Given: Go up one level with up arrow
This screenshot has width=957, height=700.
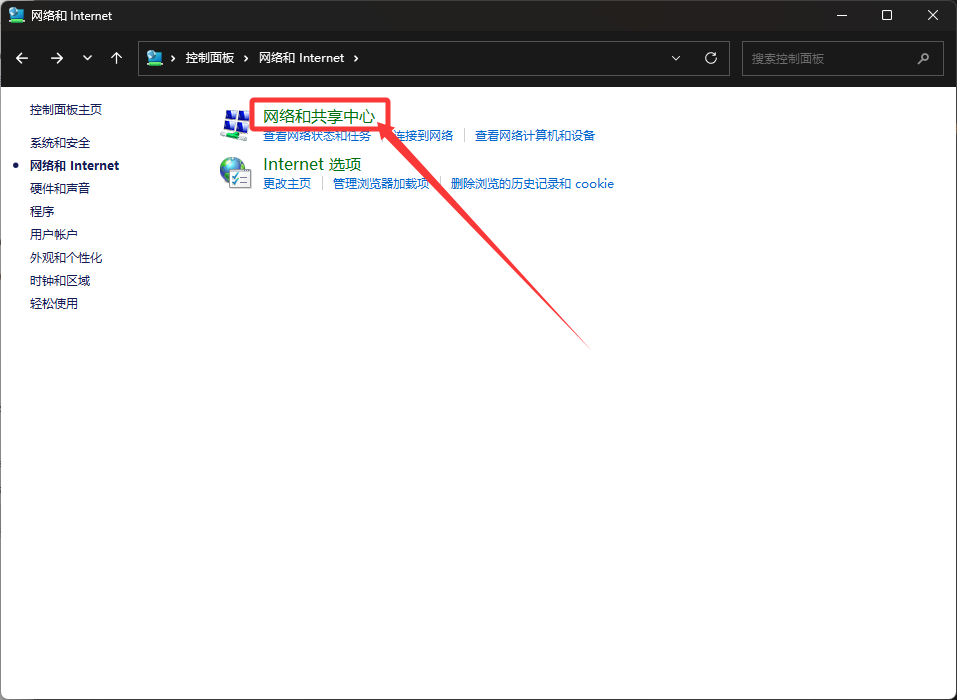Looking at the screenshot, I should tap(116, 58).
